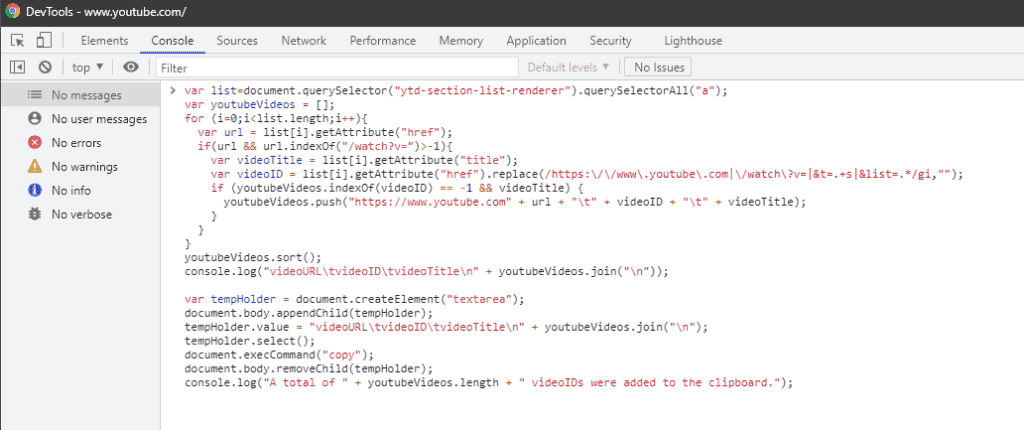This screenshot has height=430, width=1024.
Task: Select the No errors filter
Action: pos(81,142)
